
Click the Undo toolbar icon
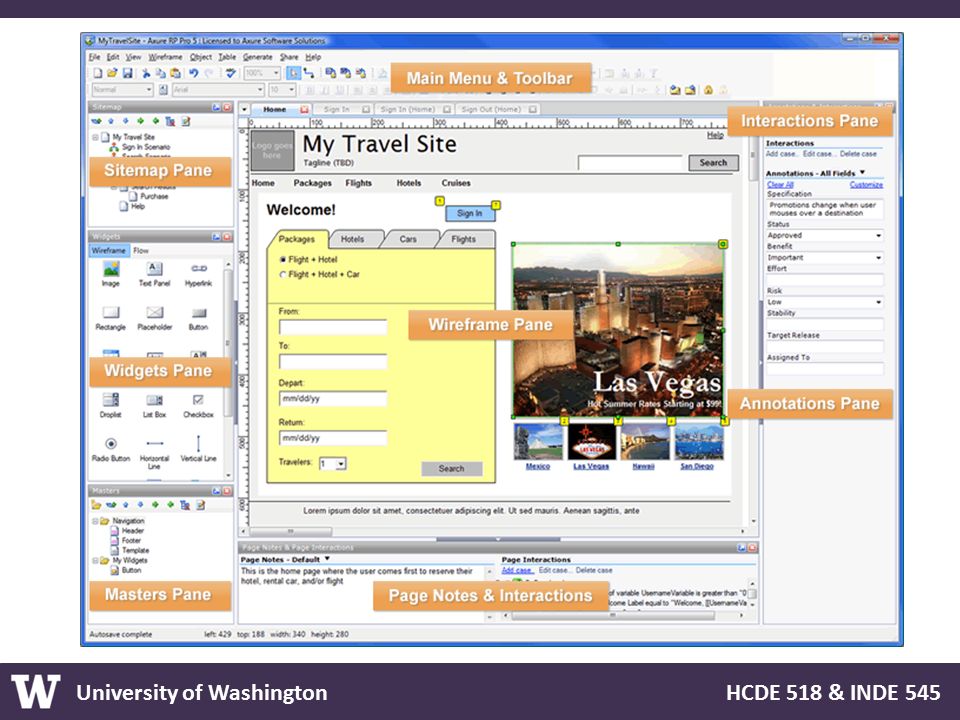point(193,73)
